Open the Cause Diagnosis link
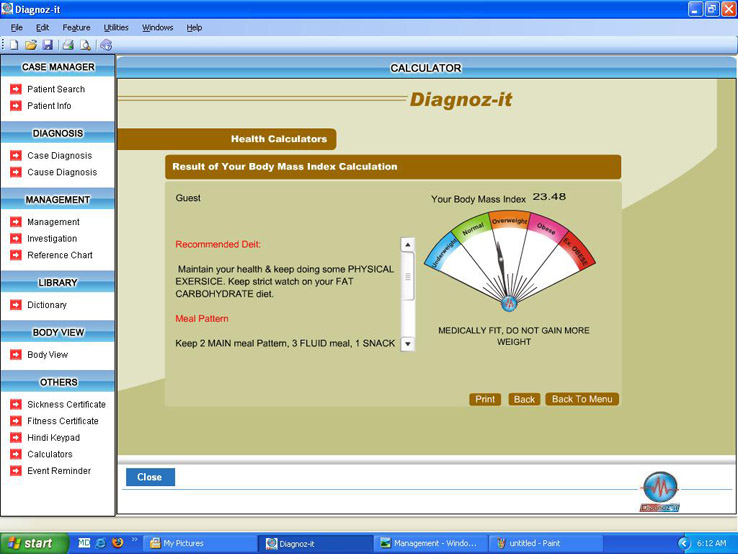Screen dimensions: 738x554 click(62, 172)
